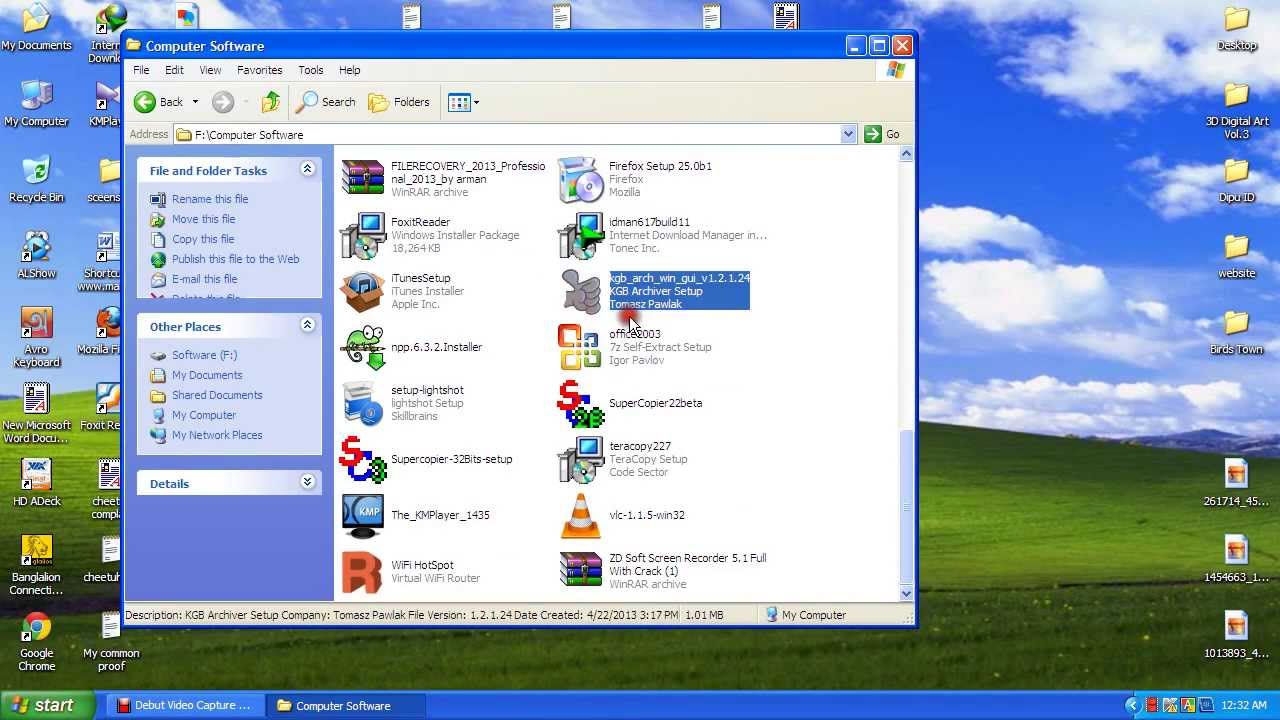This screenshot has width=1280, height=720.
Task: Expand the address bar dropdown
Action: [848, 134]
